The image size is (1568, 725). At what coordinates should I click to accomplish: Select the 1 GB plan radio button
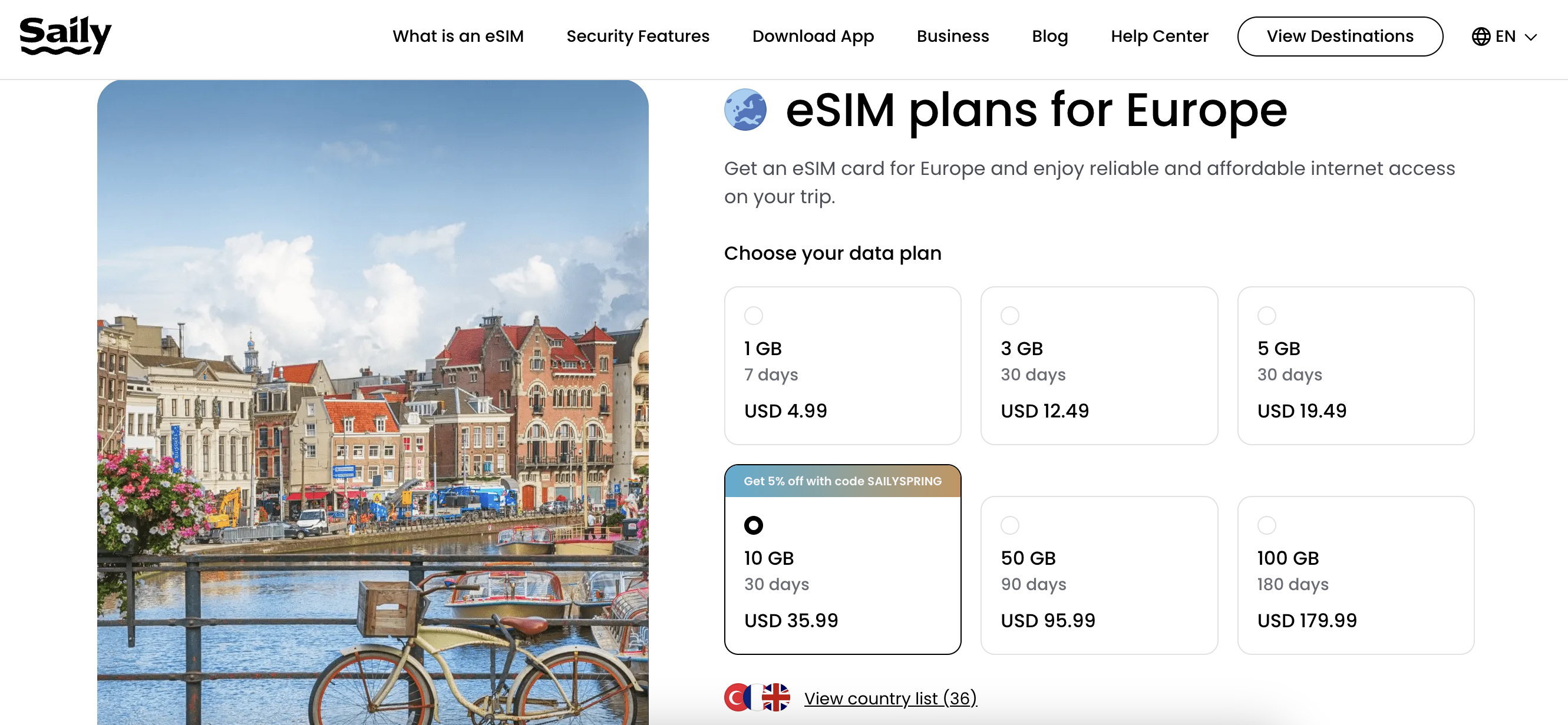[753, 316]
